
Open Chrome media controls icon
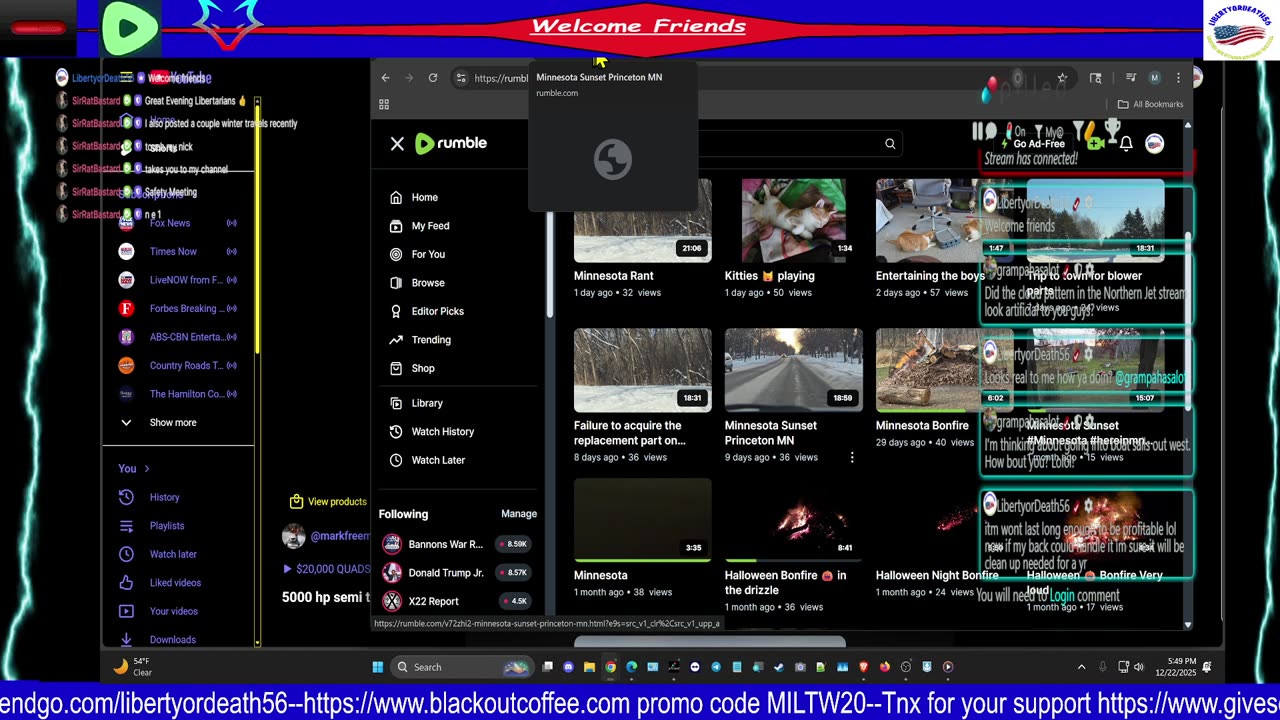click(x=1131, y=78)
